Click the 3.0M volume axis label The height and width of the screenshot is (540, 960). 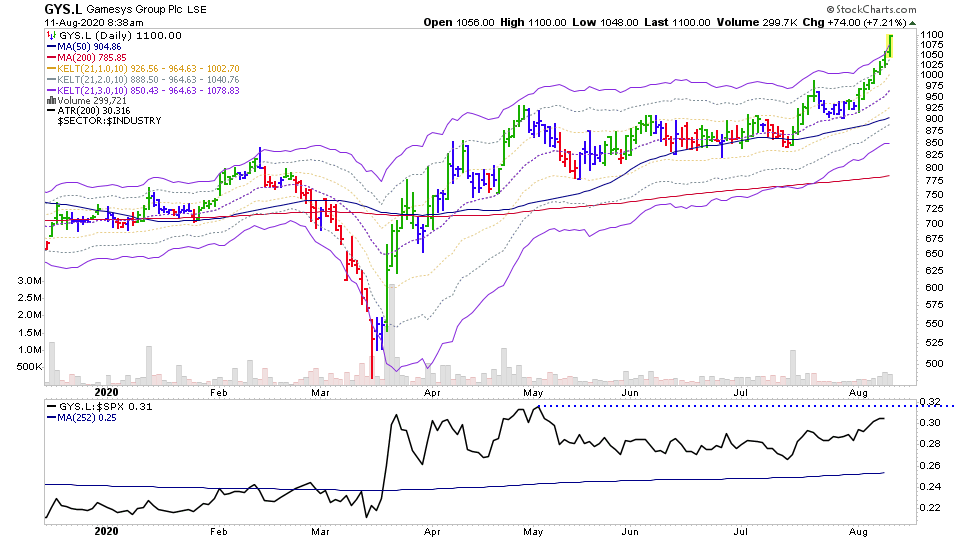(x=29, y=281)
